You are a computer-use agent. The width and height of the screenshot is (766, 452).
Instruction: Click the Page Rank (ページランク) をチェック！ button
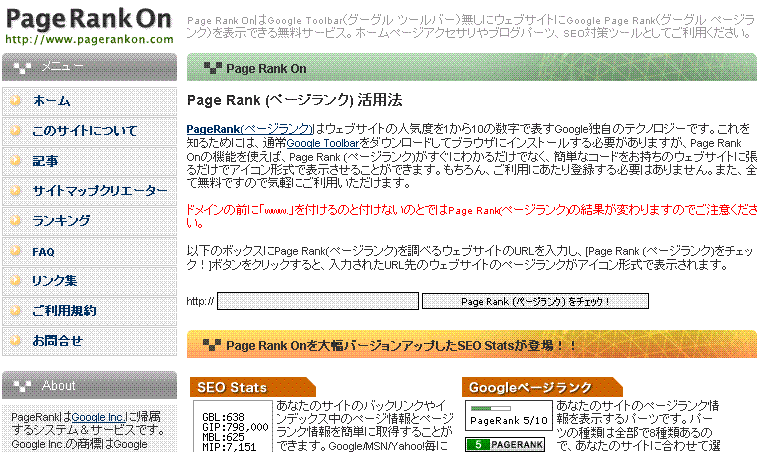pos(535,301)
